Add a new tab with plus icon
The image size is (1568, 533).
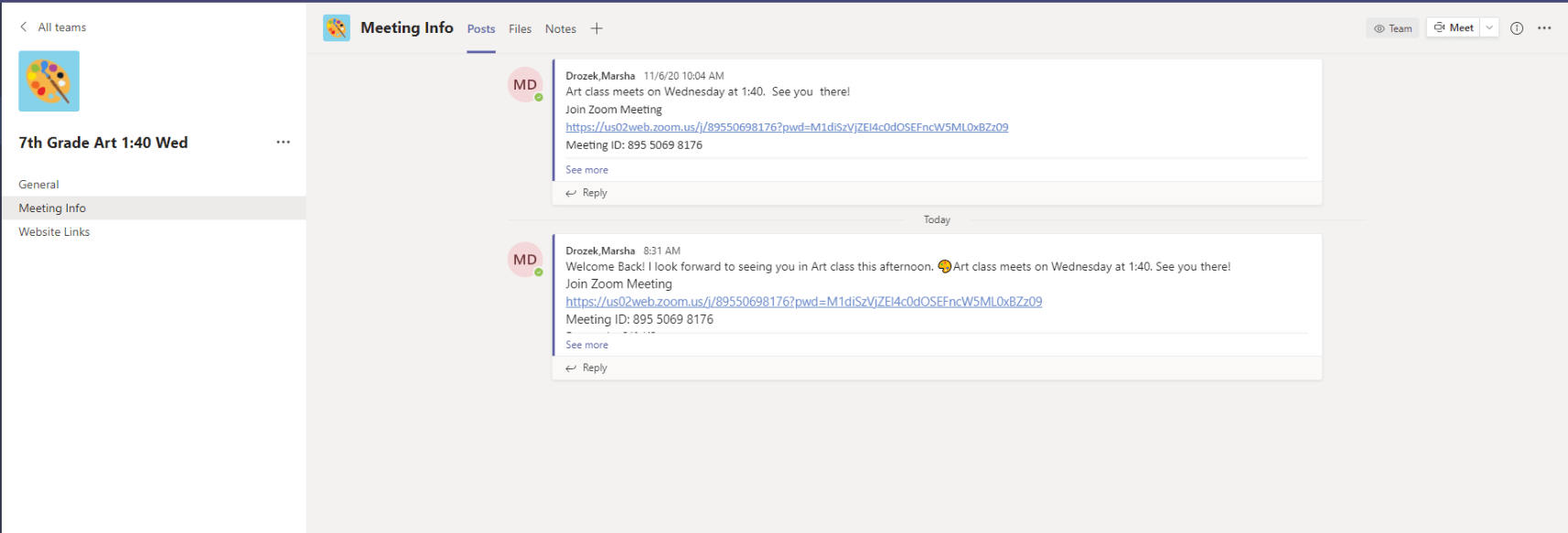(x=596, y=28)
